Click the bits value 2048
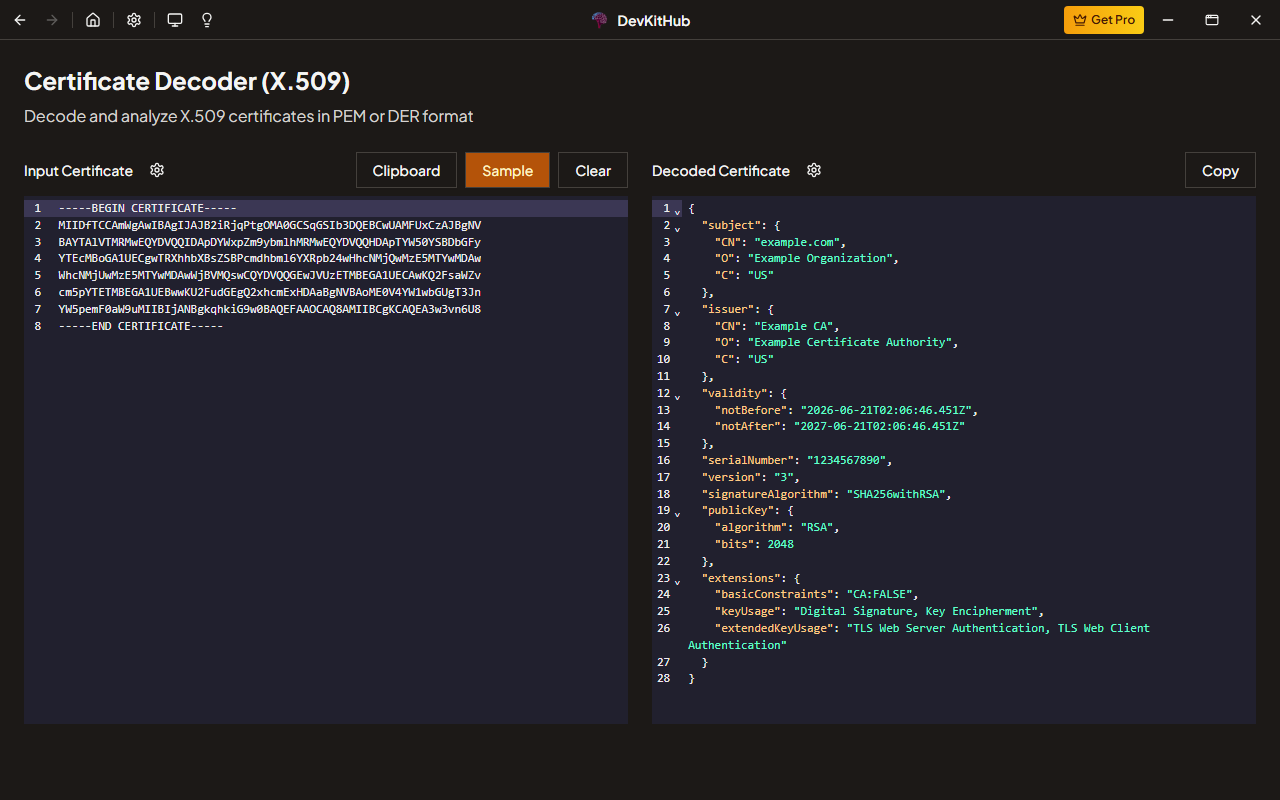 coord(781,544)
